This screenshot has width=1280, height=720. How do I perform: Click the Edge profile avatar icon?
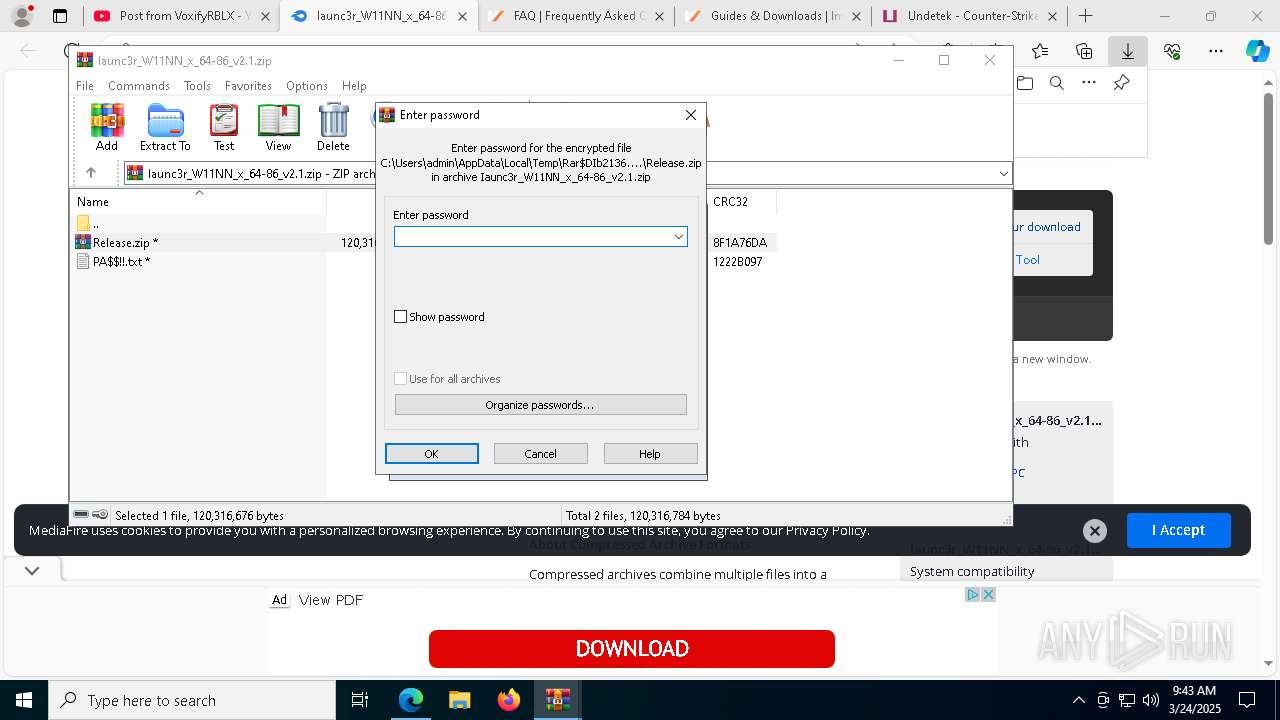pyautogui.click(x=22, y=16)
